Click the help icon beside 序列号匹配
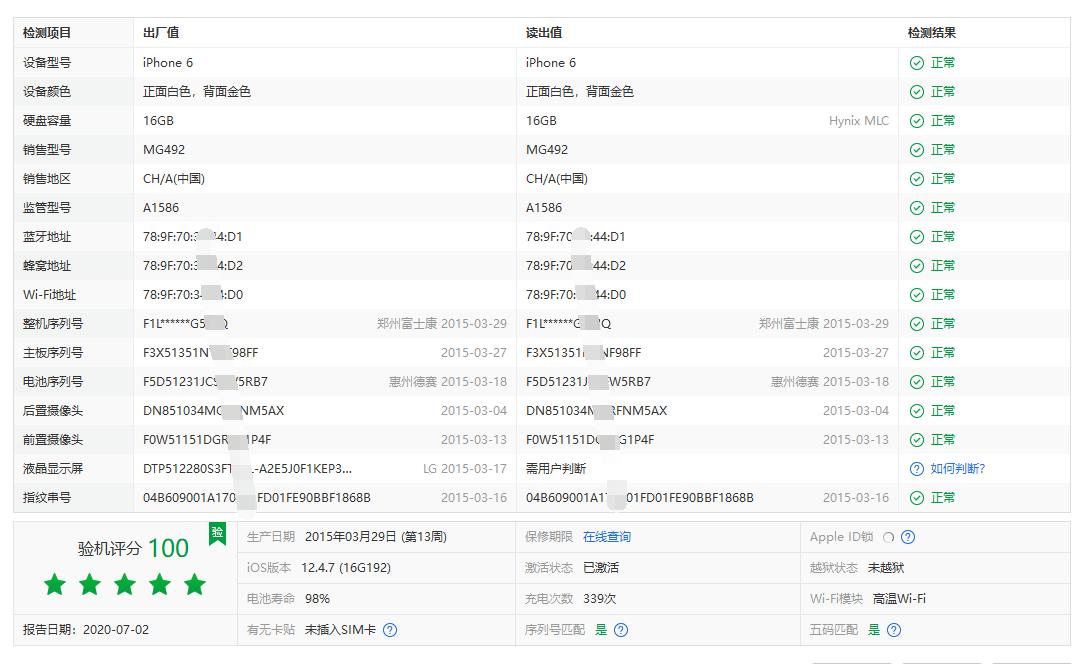 tap(621, 630)
